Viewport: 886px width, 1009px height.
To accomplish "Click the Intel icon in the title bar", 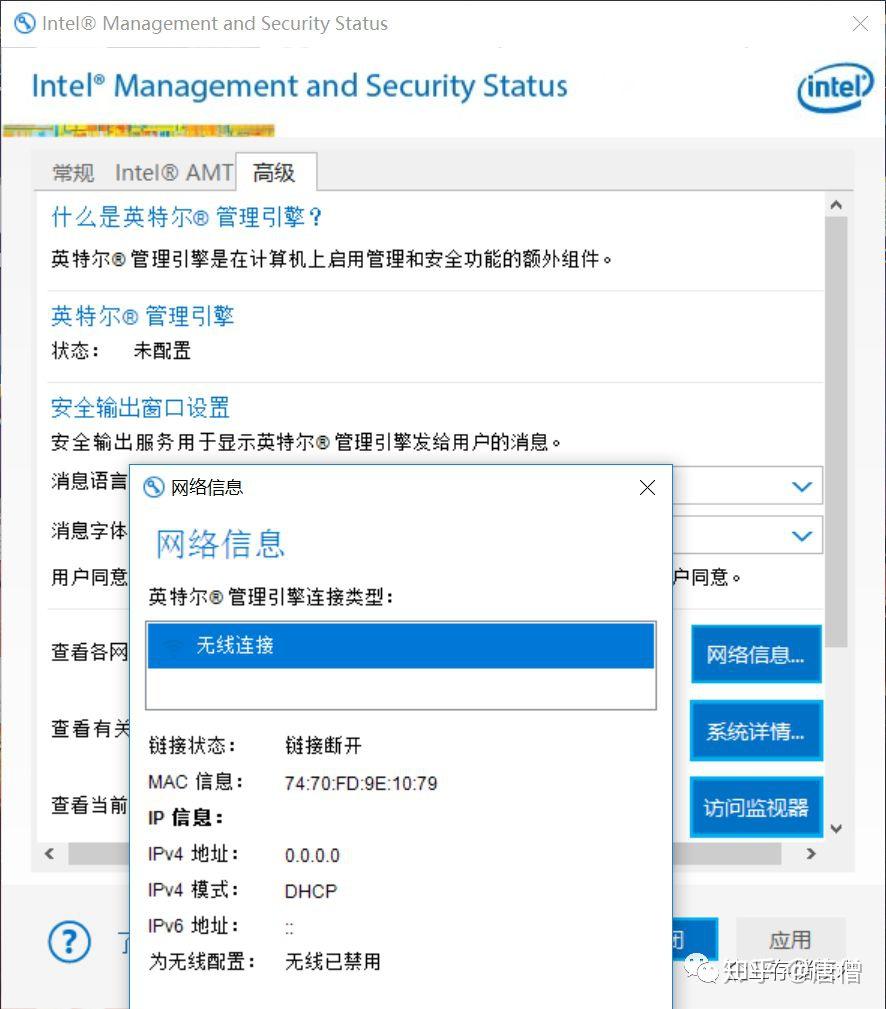I will click(24, 23).
